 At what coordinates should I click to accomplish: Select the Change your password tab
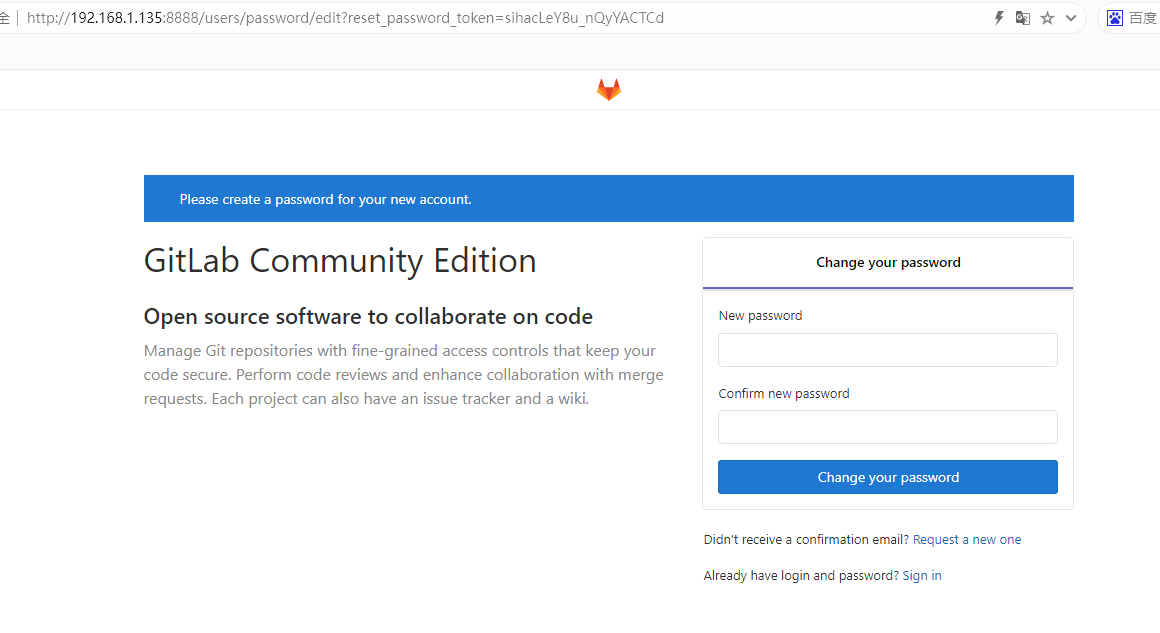coord(888,263)
